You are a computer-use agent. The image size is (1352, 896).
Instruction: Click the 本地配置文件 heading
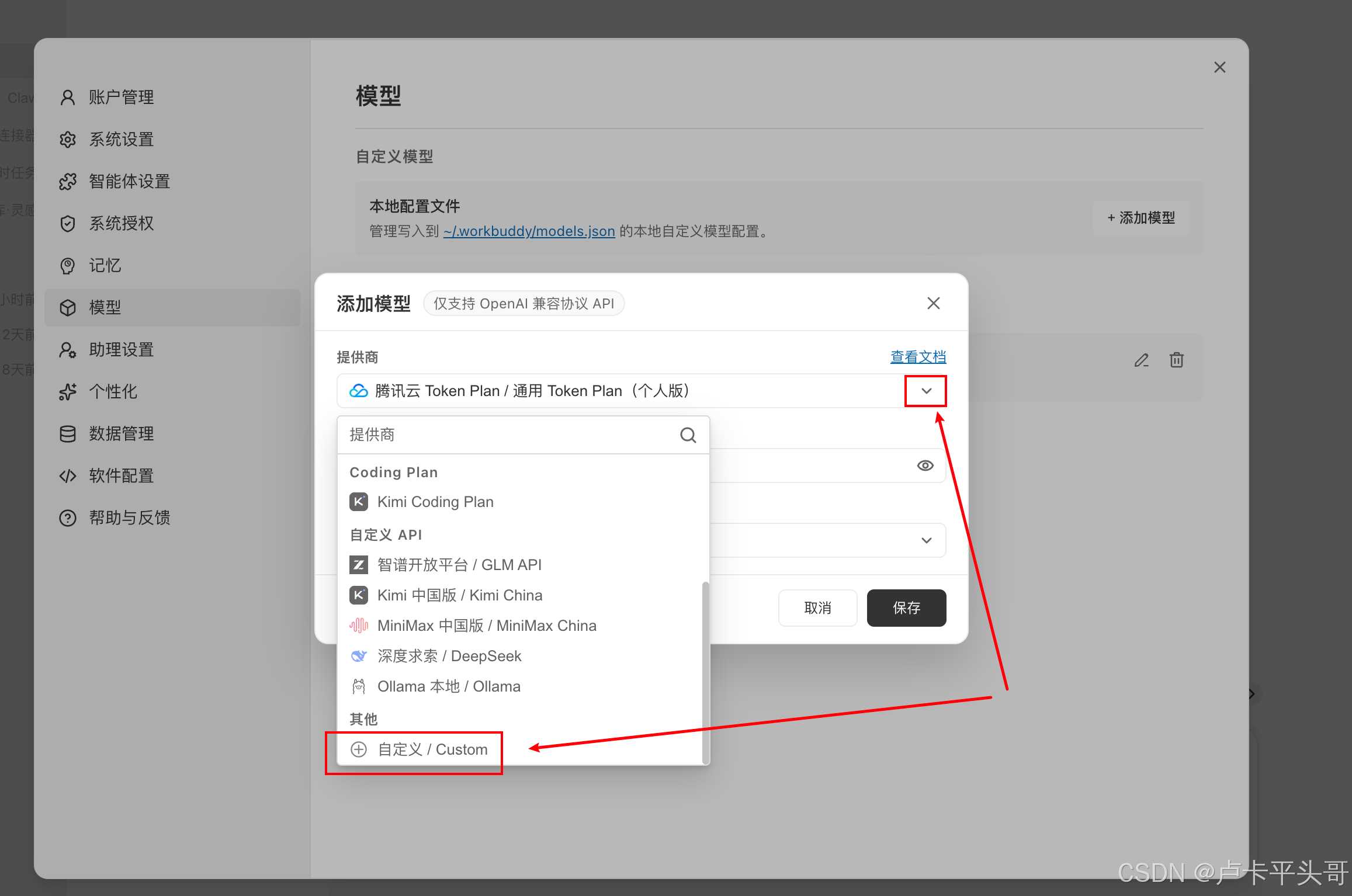pos(415,206)
